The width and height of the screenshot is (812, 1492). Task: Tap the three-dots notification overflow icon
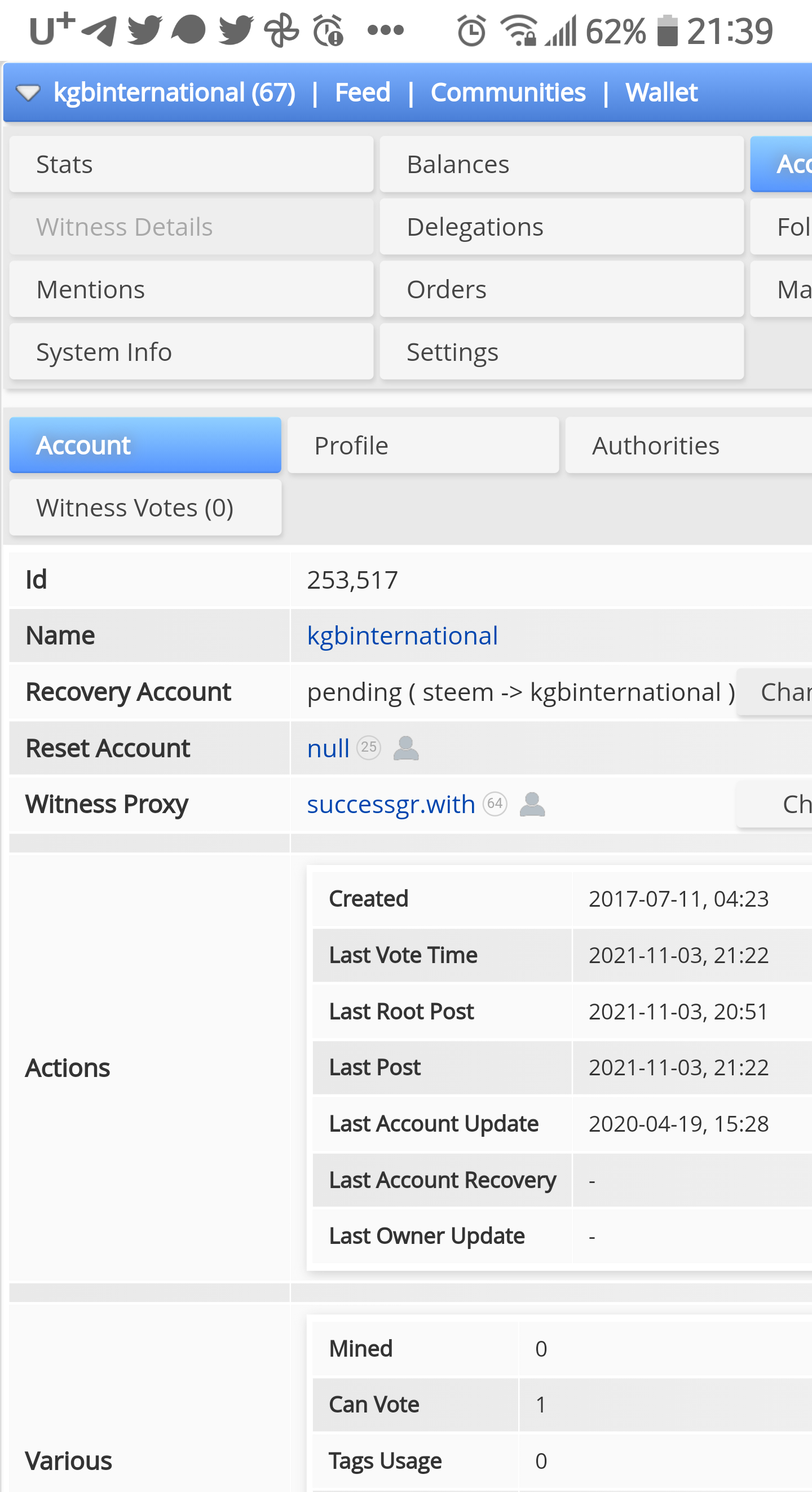click(x=386, y=30)
